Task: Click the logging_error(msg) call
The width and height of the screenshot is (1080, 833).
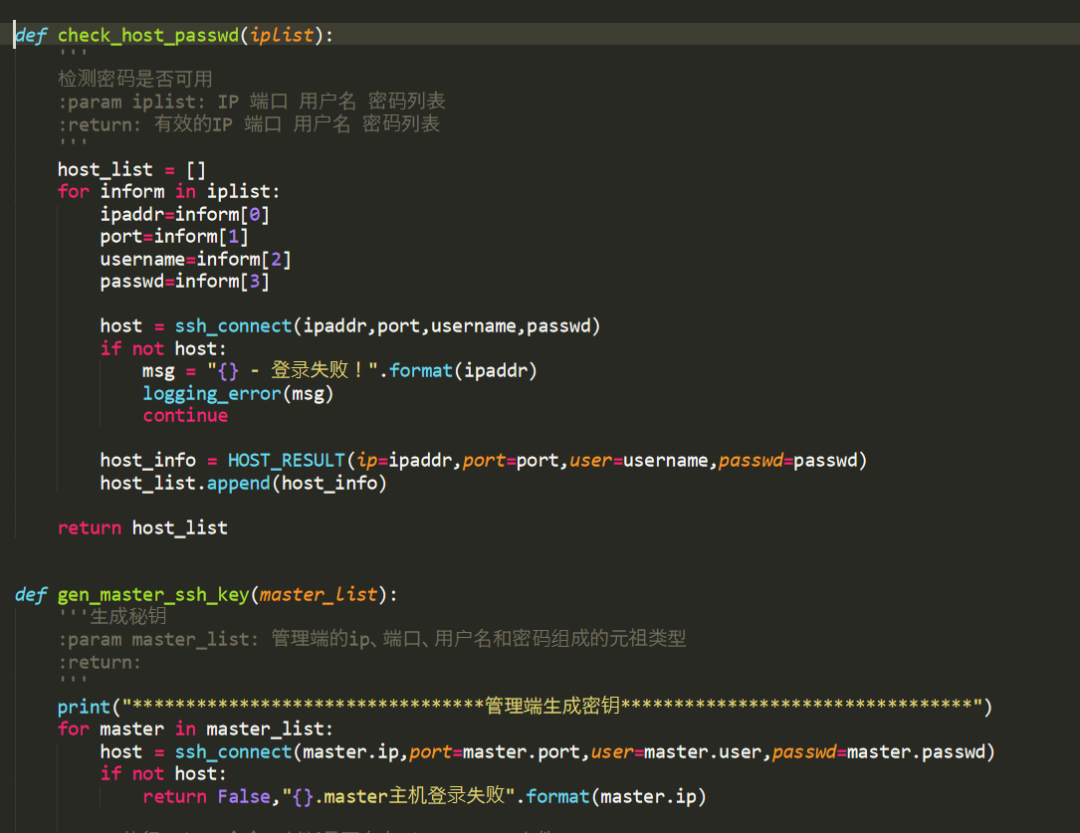Action: point(238,393)
